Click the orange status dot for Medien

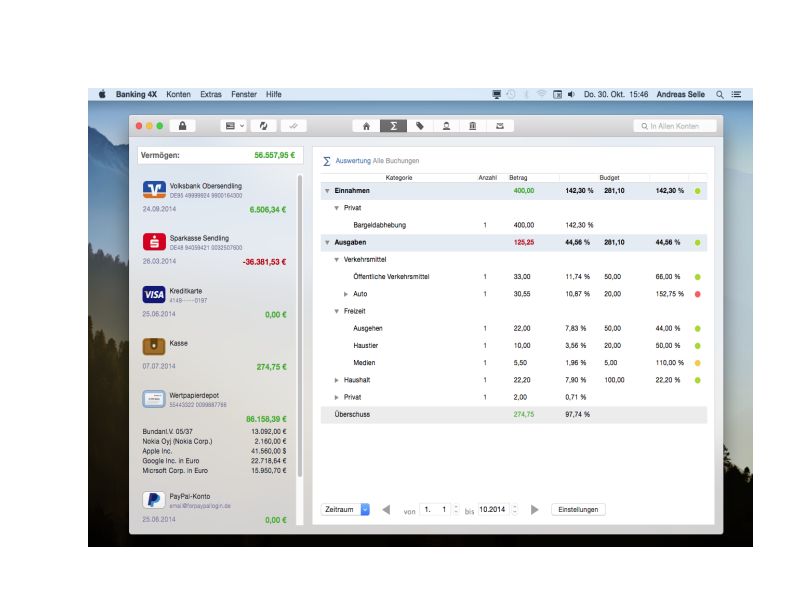697,363
